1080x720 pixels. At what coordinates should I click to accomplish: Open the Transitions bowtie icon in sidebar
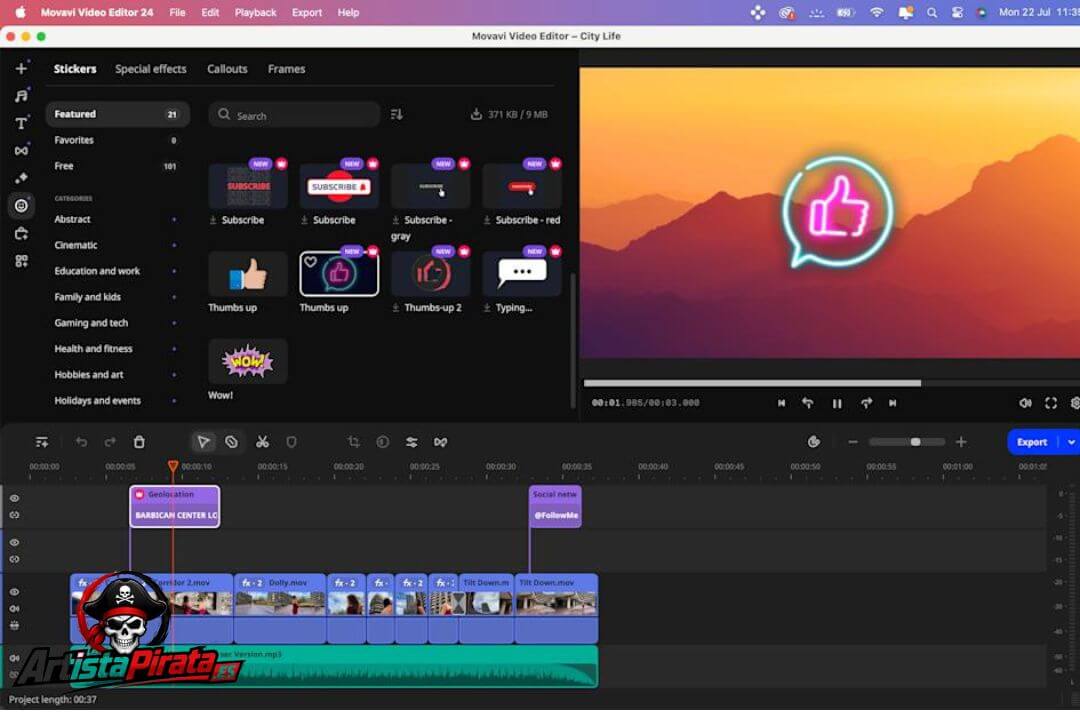point(21,151)
